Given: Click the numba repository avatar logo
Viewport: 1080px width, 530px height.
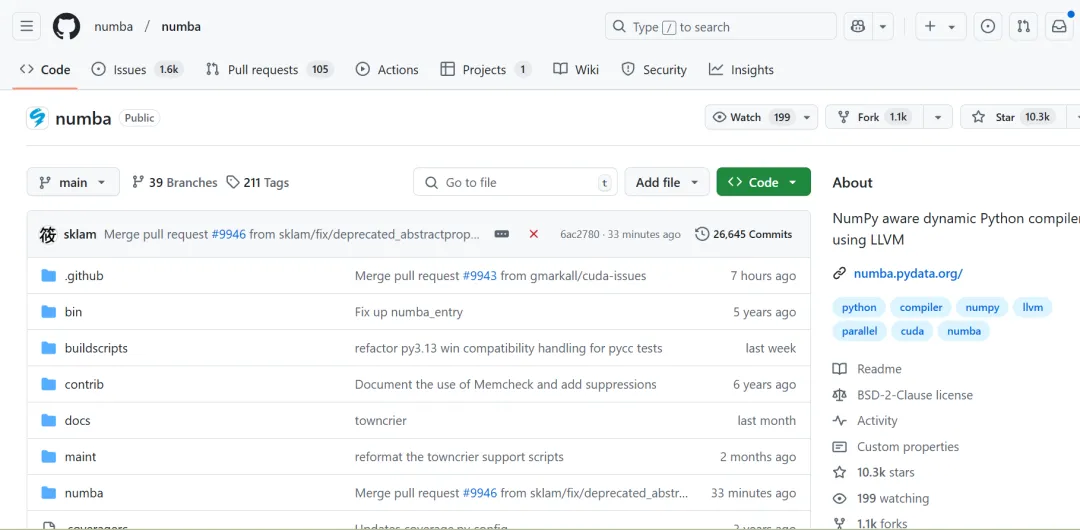Looking at the screenshot, I should (37, 118).
